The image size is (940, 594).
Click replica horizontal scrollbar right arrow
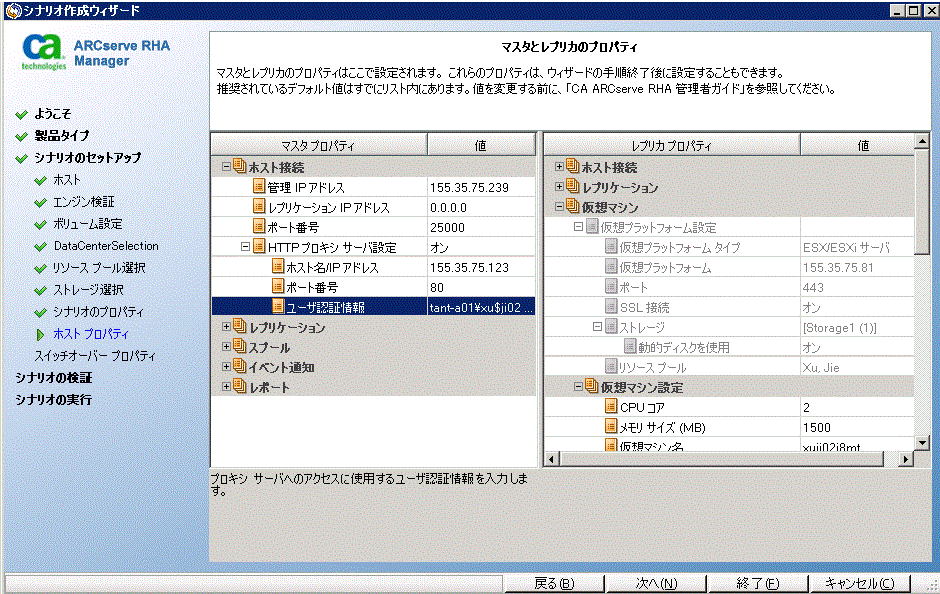point(906,459)
